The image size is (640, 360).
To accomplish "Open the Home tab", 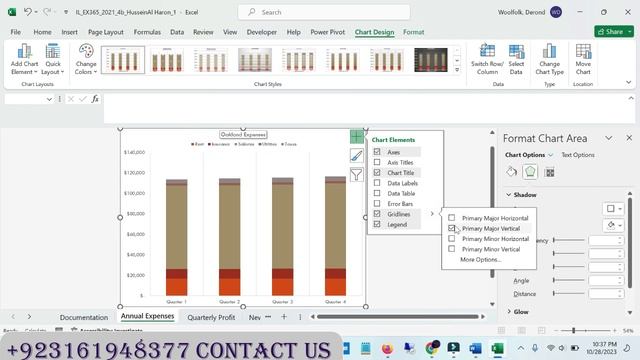I will (x=42, y=32).
